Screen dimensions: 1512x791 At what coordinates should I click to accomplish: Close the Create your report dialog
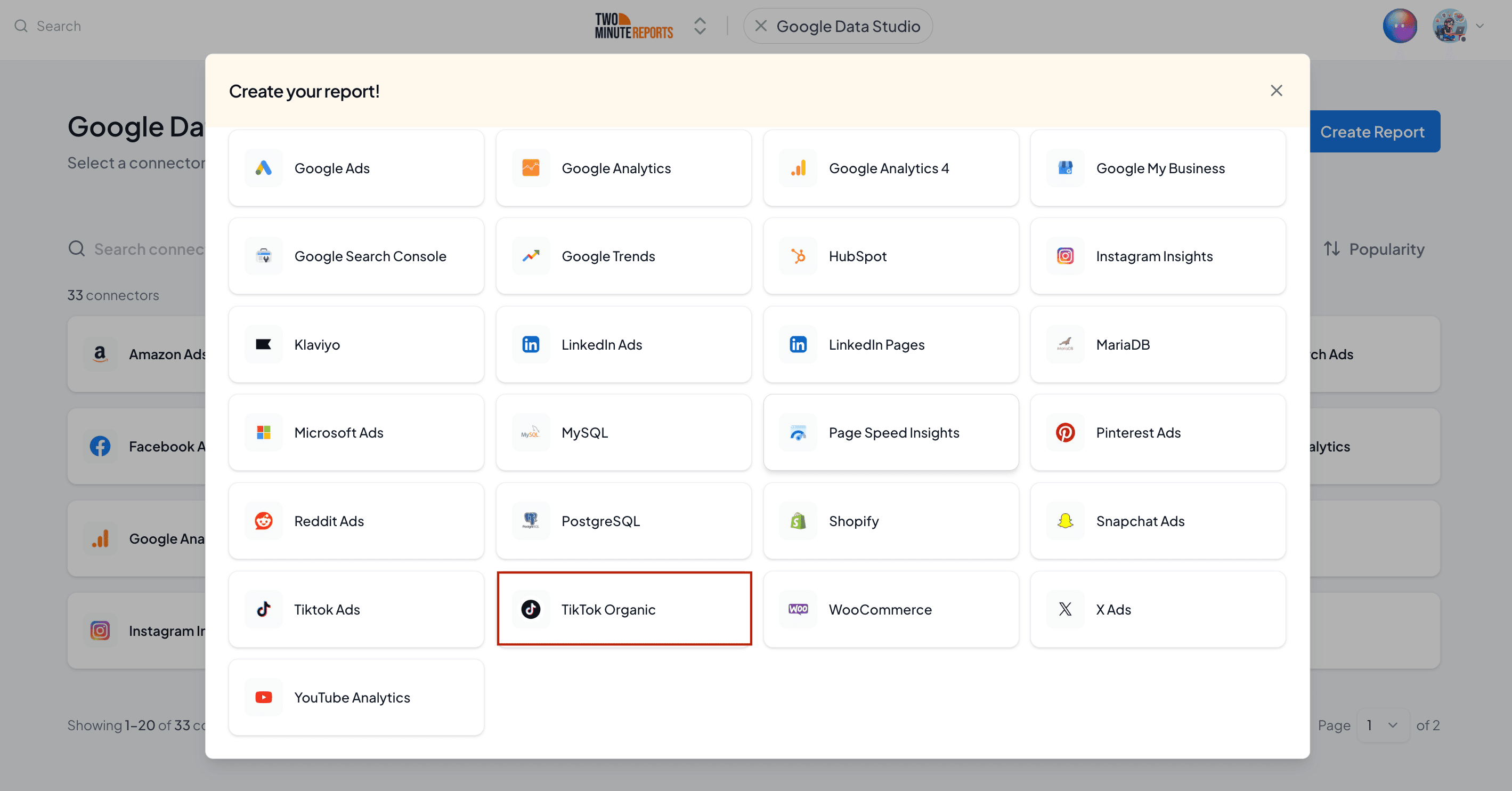[x=1276, y=91]
